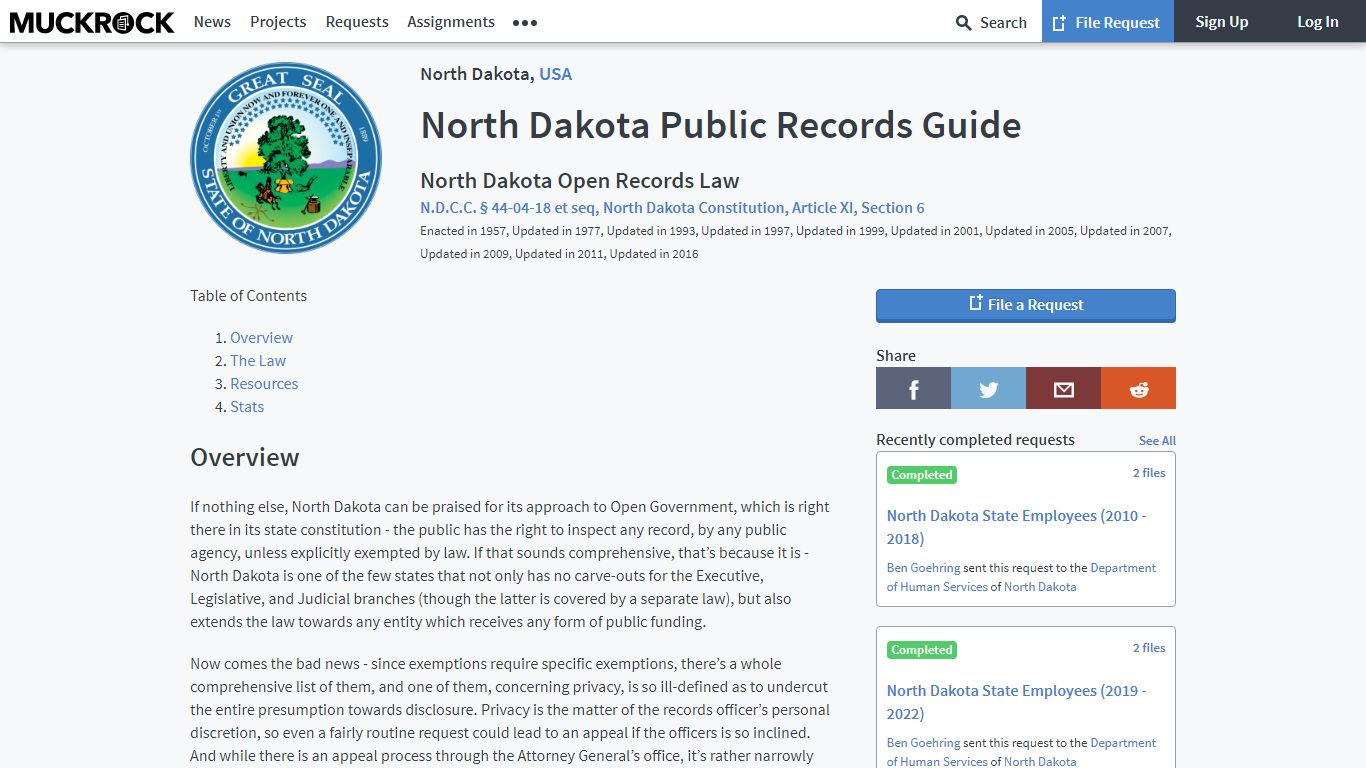1366x768 pixels.
Task: Open Ben Goehring profile in 2019 - 2022 card
Action: click(x=923, y=743)
